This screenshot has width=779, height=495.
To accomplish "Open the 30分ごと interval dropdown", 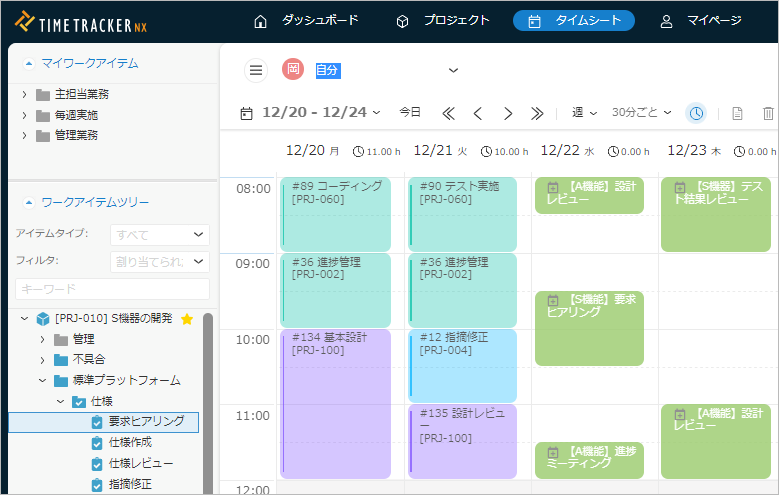I will tap(642, 113).
